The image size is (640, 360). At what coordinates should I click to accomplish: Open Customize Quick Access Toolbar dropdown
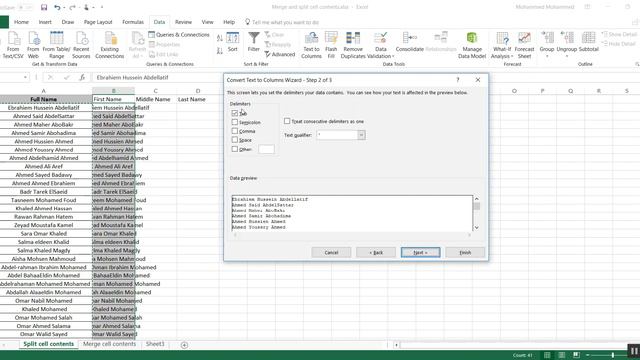(x=102, y=7)
